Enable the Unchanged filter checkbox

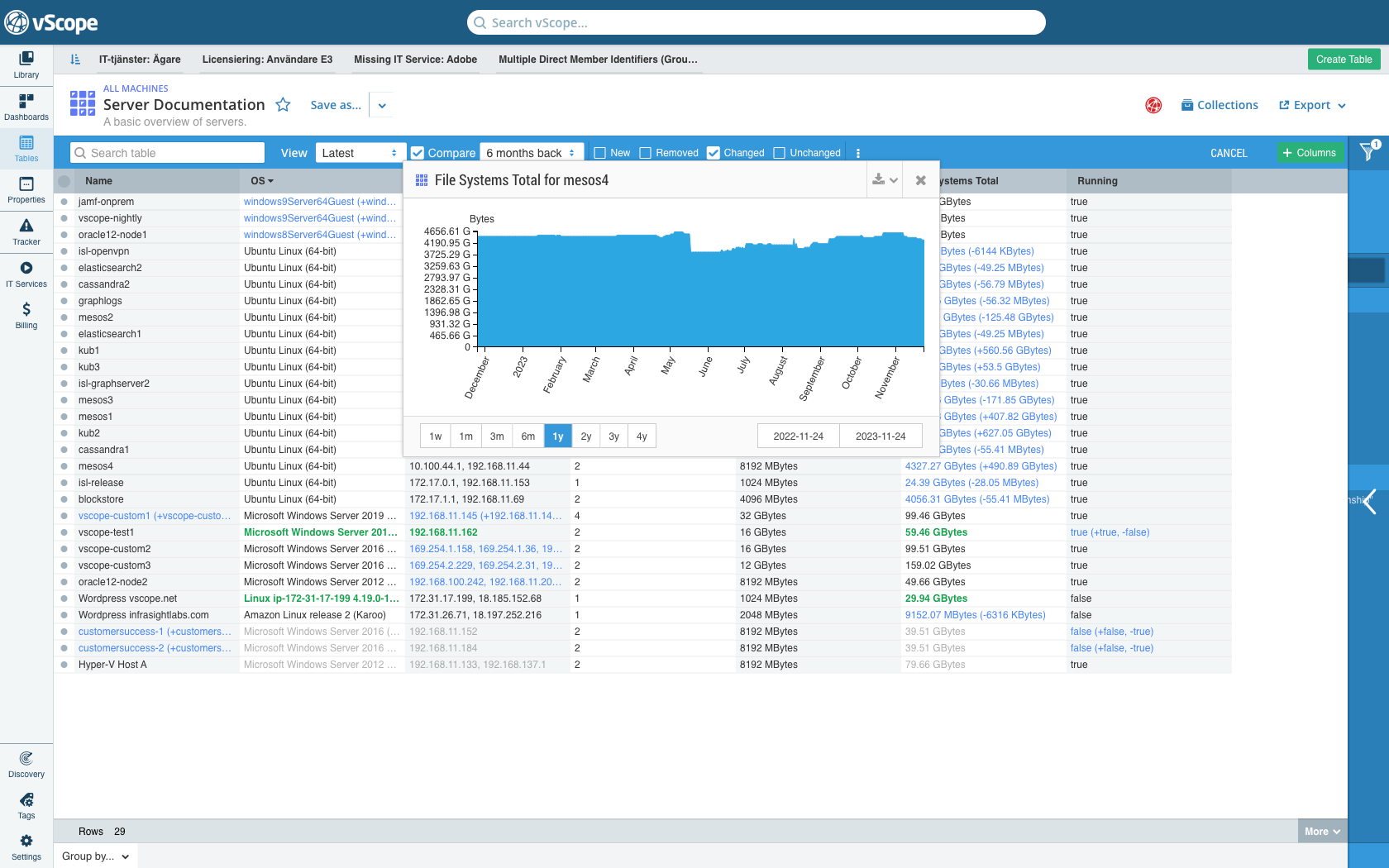tap(780, 153)
